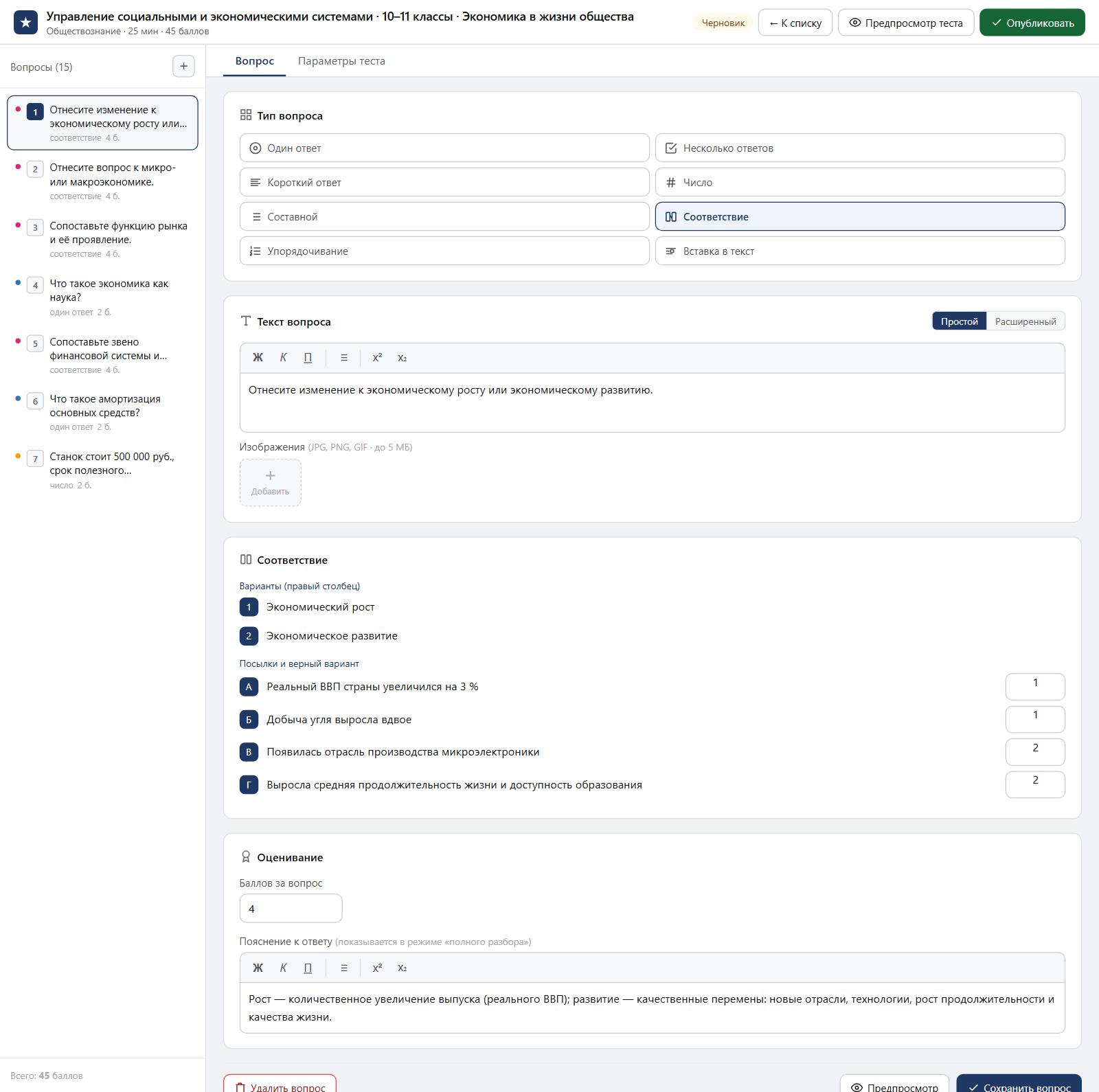The width and height of the screenshot is (1099, 1092).
Task: Select question type Один ответ
Action: 444,148
